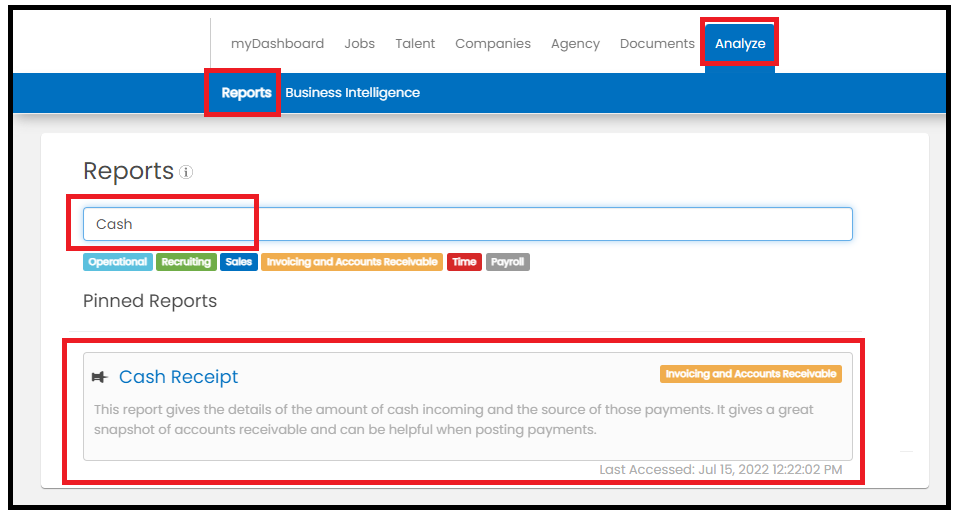Filter by the Invoicing and Accounts Receivable tag below search
Viewport: 955px width, 513px height.
pos(351,262)
